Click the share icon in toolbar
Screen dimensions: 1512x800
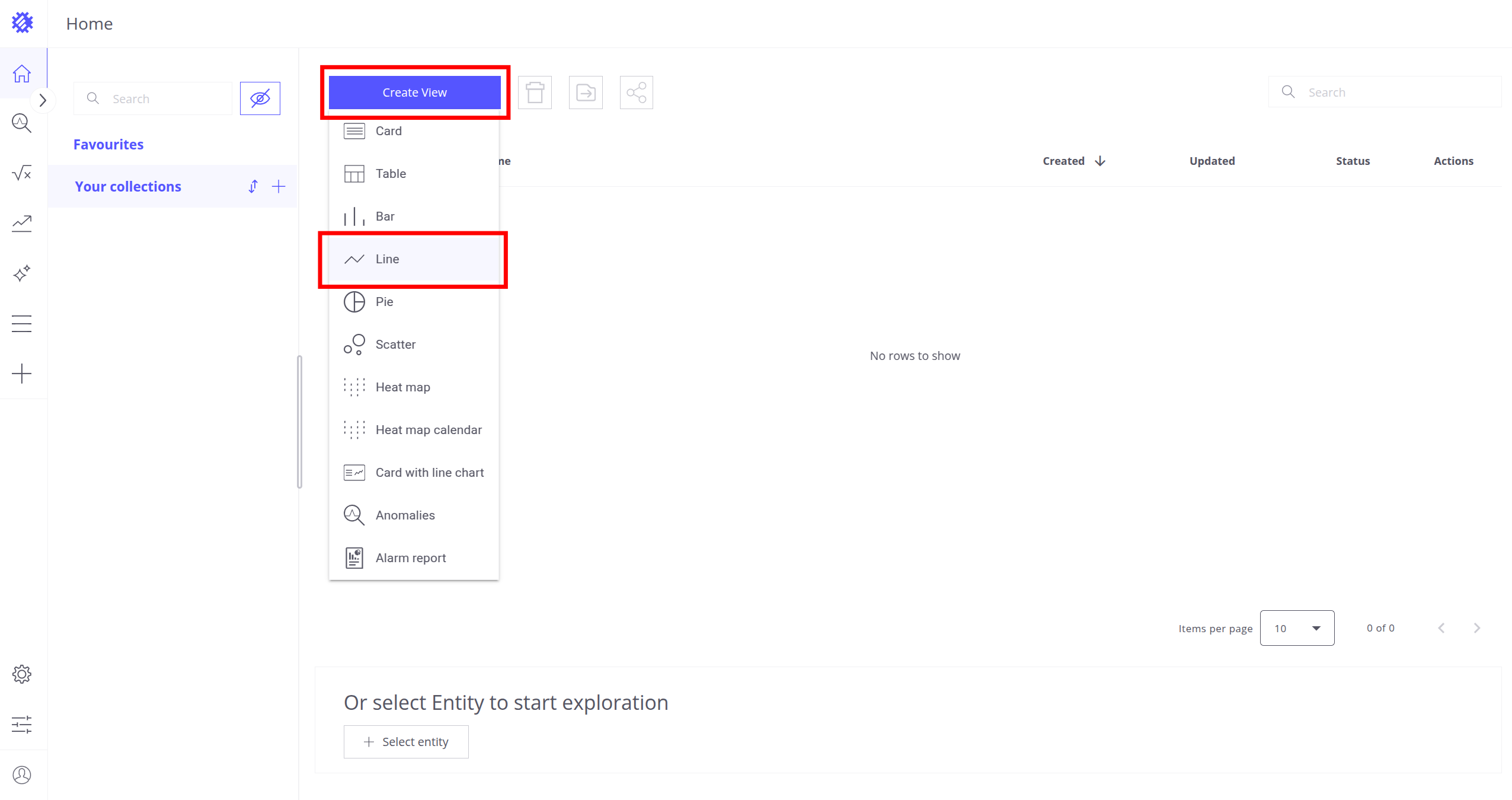(x=636, y=93)
